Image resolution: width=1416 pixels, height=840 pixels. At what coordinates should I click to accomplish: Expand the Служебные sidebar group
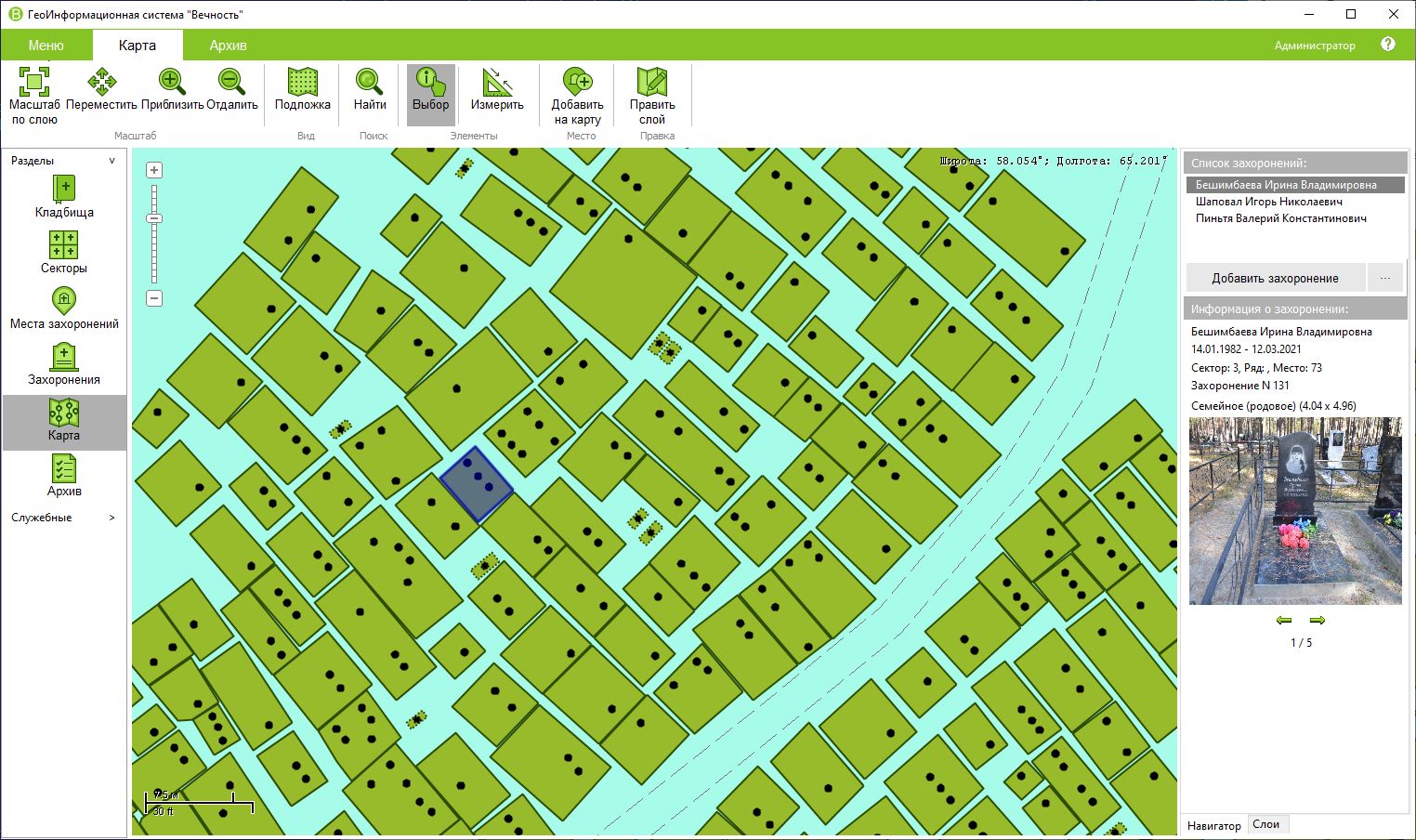(112, 518)
